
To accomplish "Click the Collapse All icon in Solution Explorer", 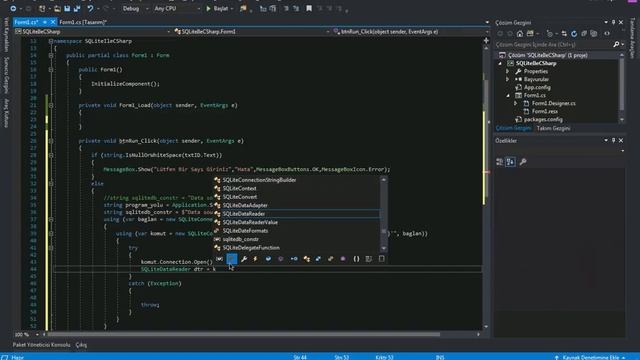I will click(584, 34).
